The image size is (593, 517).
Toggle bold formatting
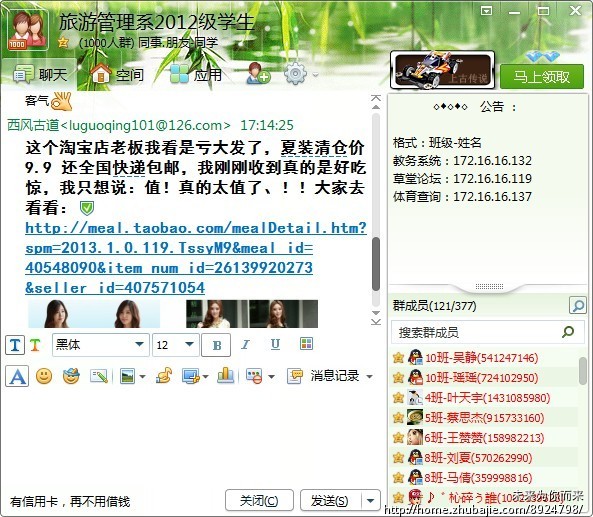(x=216, y=345)
